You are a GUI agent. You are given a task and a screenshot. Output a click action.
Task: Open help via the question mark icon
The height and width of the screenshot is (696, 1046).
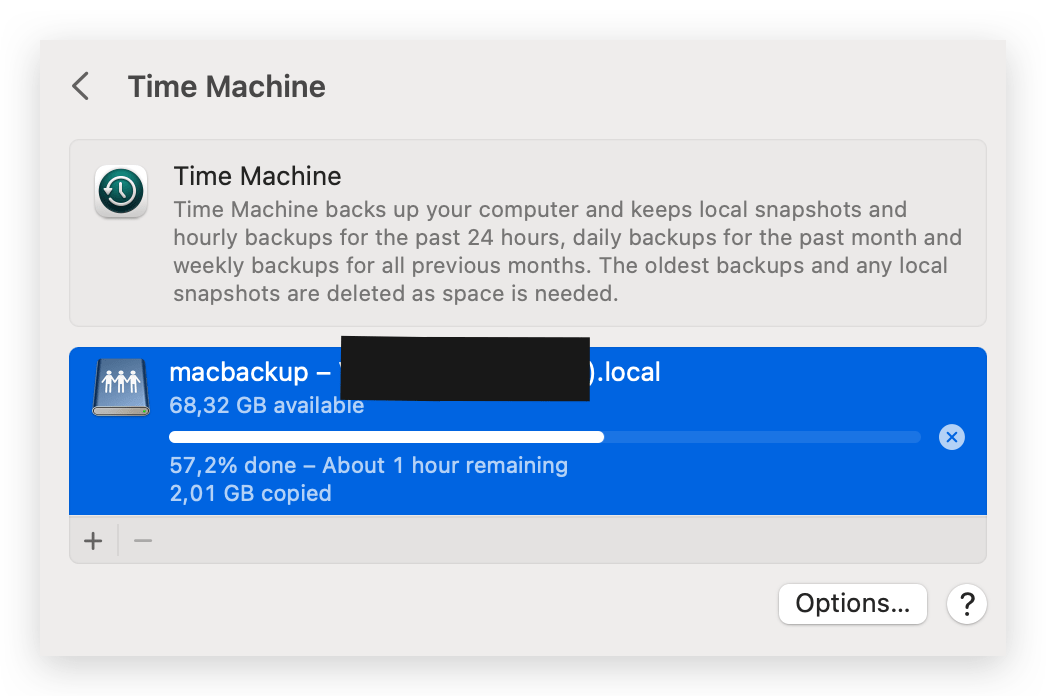click(966, 604)
